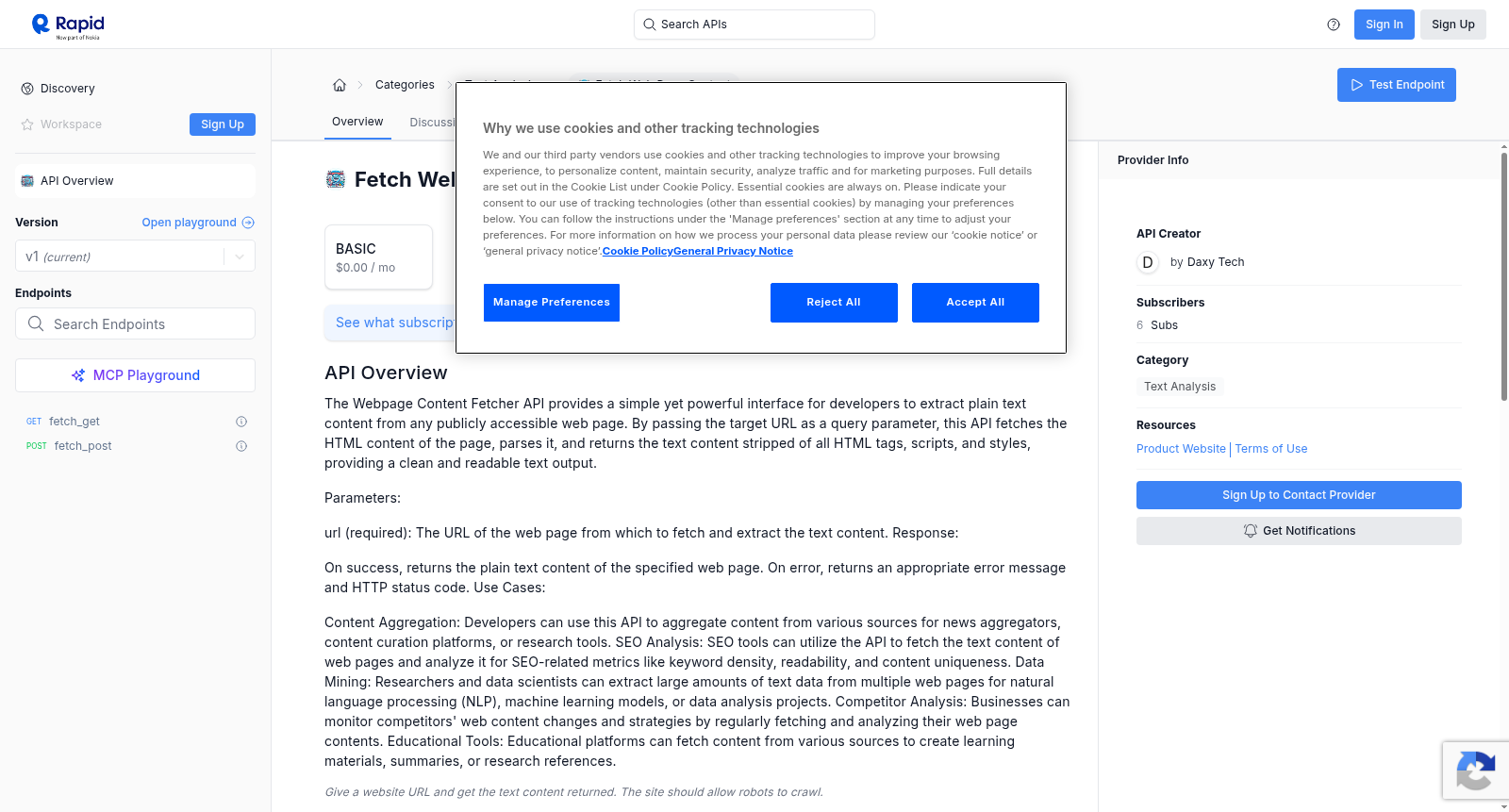
Task: Click the 6 Subs subscriber count
Action: point(1157,325)
